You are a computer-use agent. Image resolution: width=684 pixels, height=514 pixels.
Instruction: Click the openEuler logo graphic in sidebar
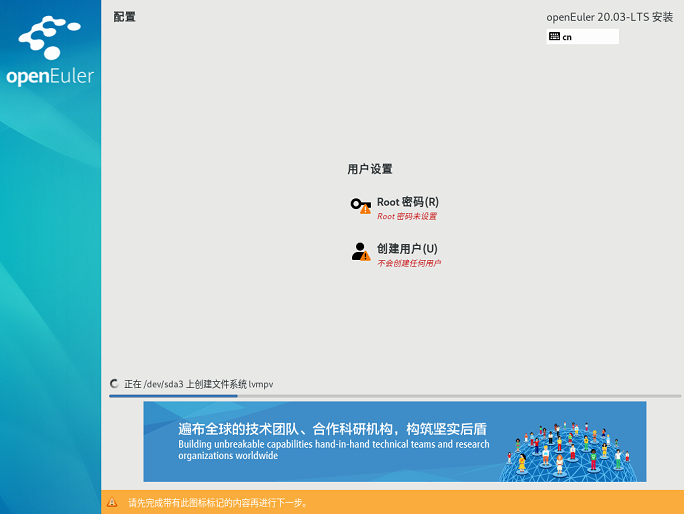[x=50, y=40]
